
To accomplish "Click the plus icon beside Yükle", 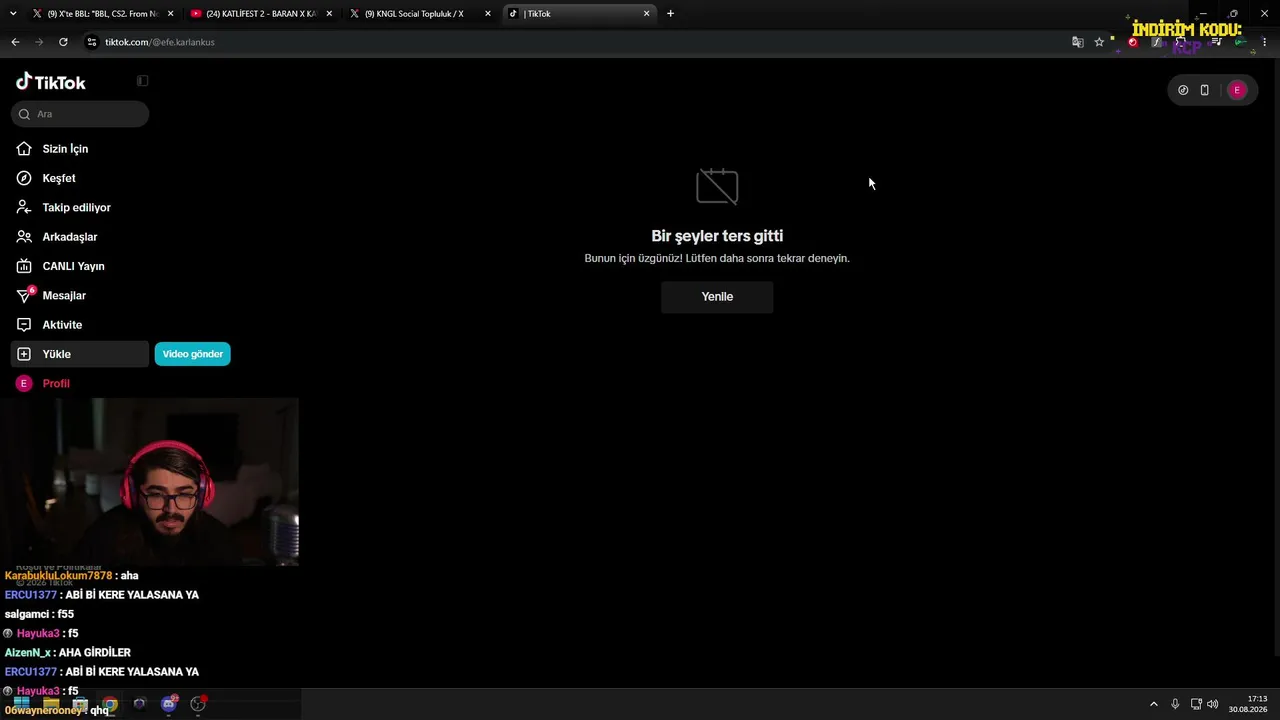I will point(24,354).
